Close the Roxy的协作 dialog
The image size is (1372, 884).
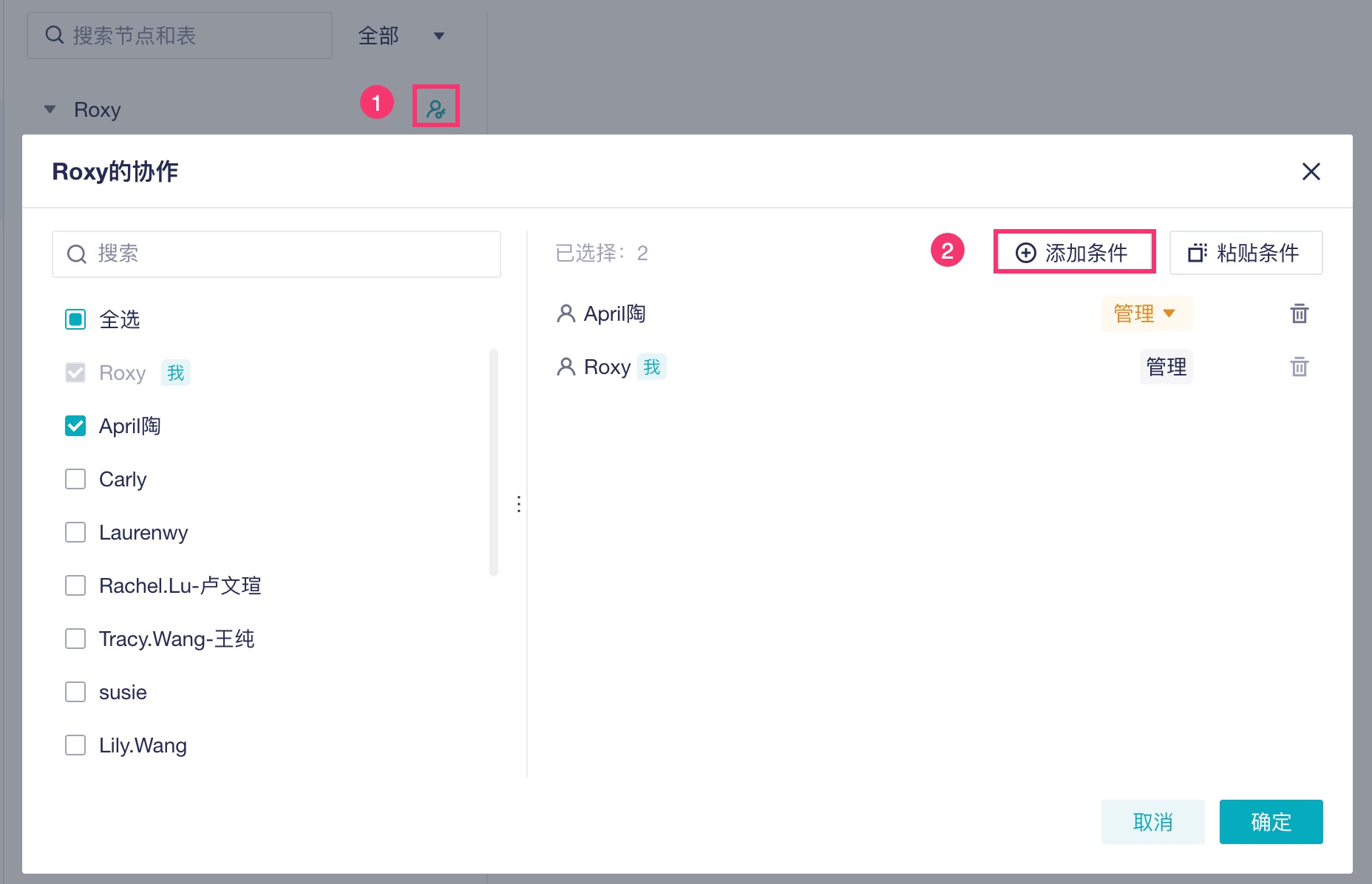[1311, 171]
